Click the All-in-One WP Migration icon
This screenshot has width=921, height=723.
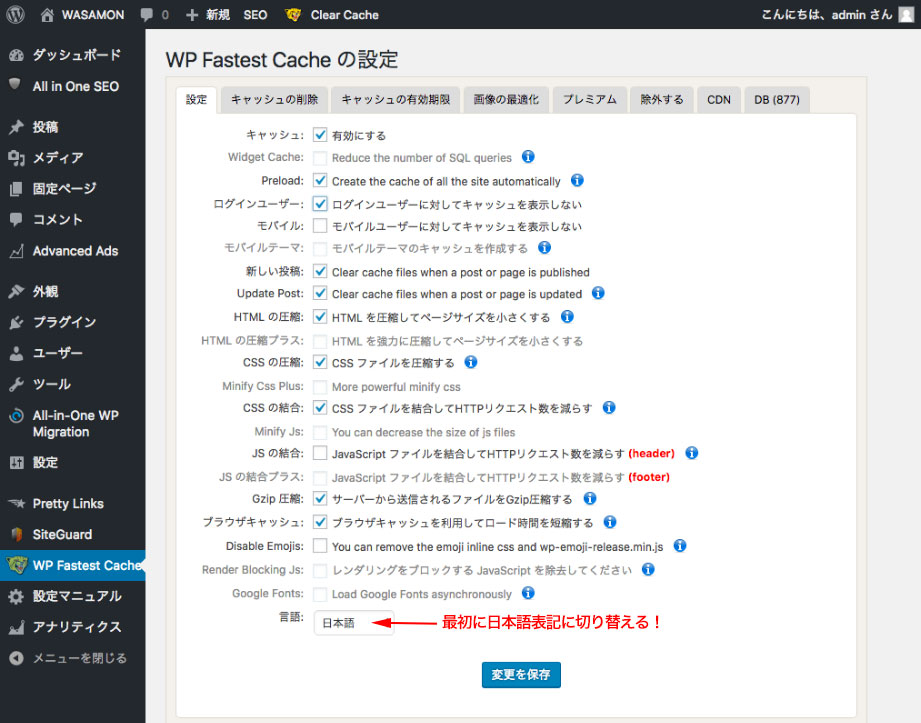(16, 416)
